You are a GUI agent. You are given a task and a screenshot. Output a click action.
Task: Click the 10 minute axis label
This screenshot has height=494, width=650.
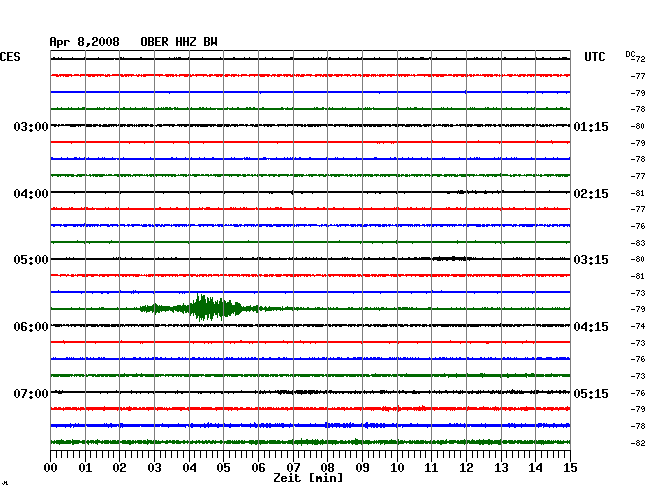397,468
